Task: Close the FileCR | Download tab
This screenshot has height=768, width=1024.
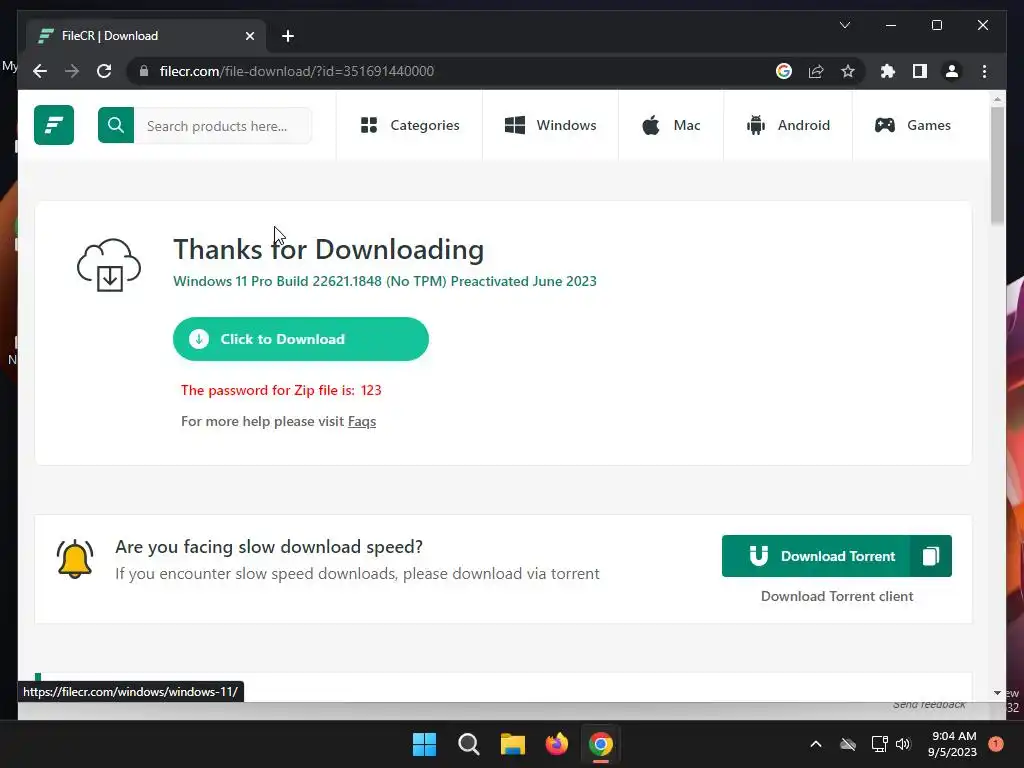Action: coord(249,36)
